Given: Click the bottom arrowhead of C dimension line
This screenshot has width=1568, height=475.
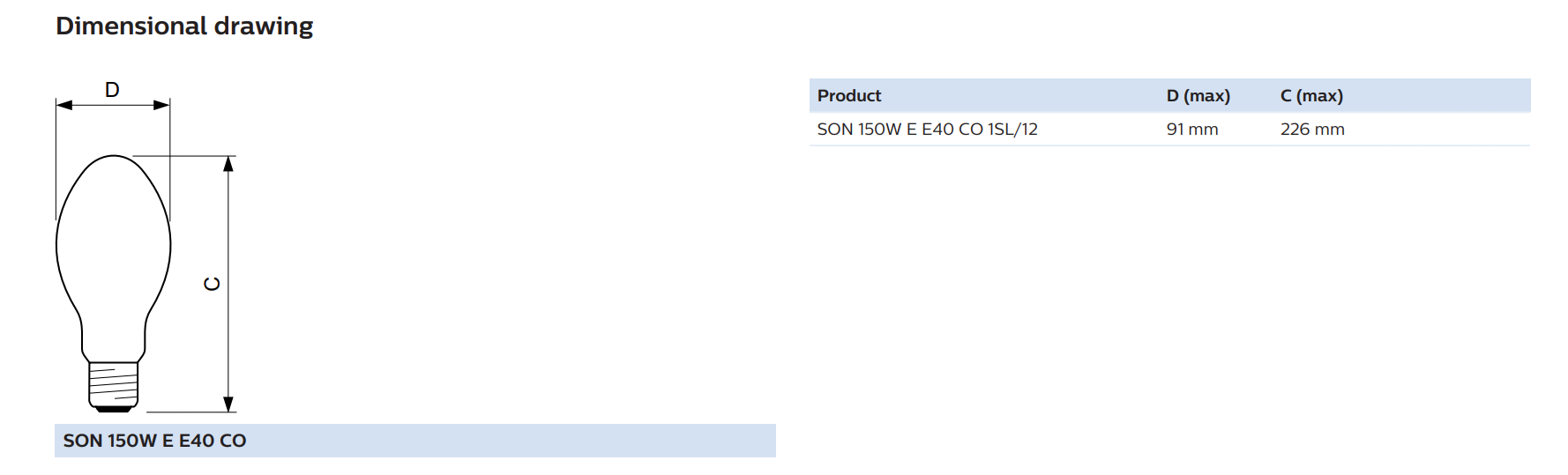Looking at the screenshot, I should [x=228, y=404].
